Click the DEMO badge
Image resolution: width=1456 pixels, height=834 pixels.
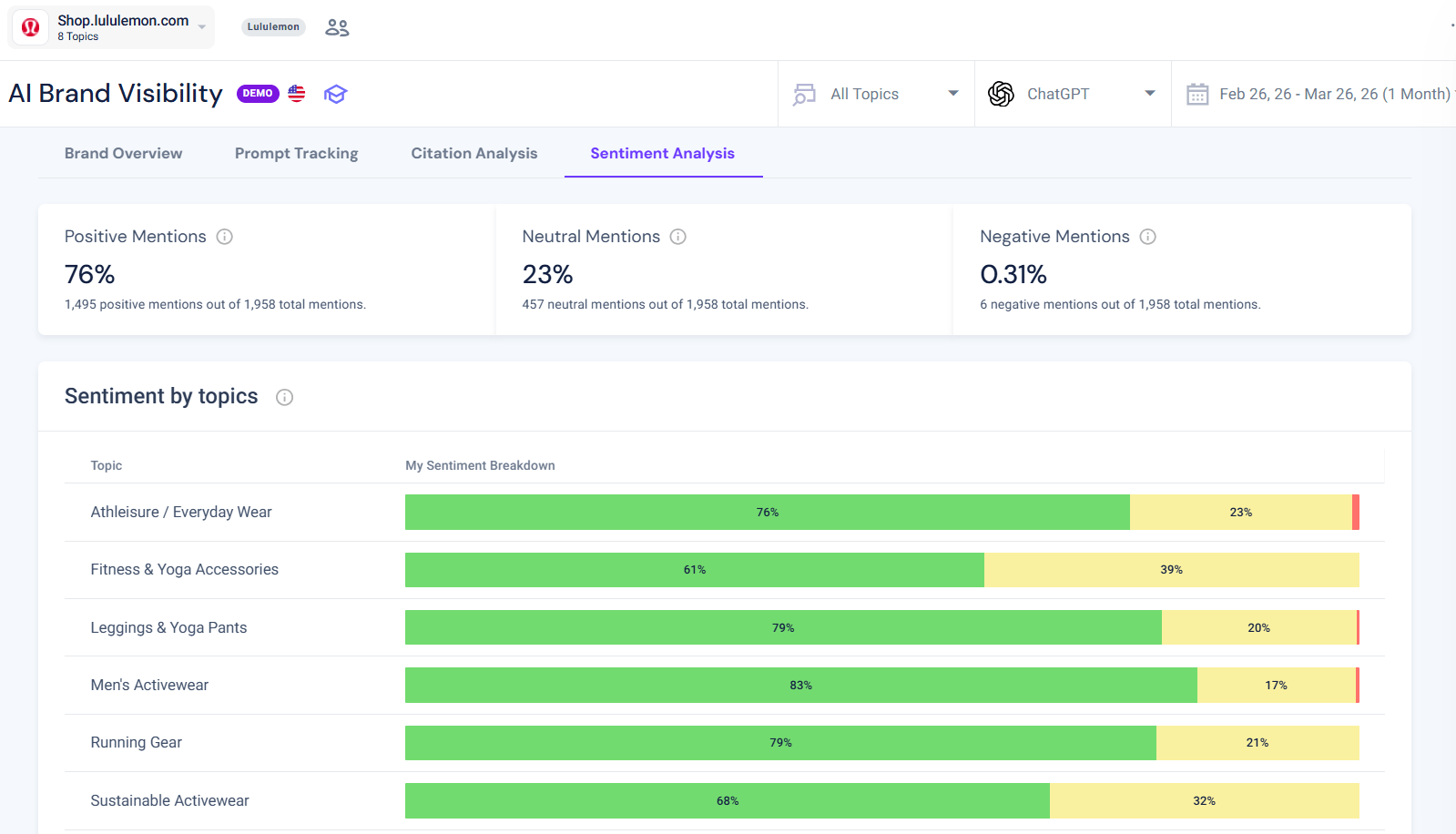click(x=258, y=94)
